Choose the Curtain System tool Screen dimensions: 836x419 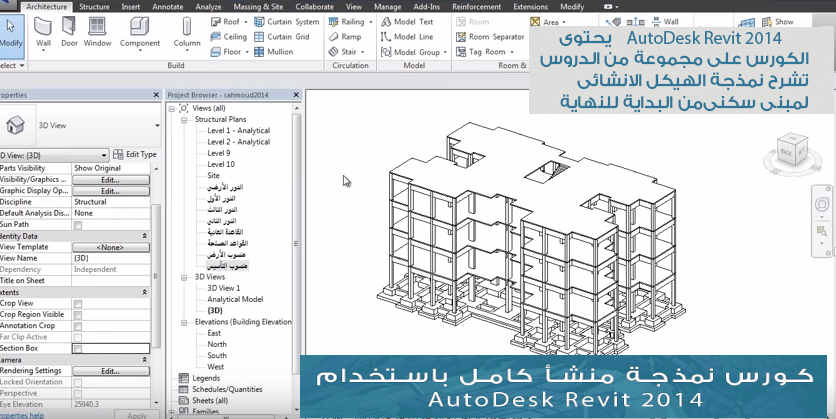tap(287, 22)
